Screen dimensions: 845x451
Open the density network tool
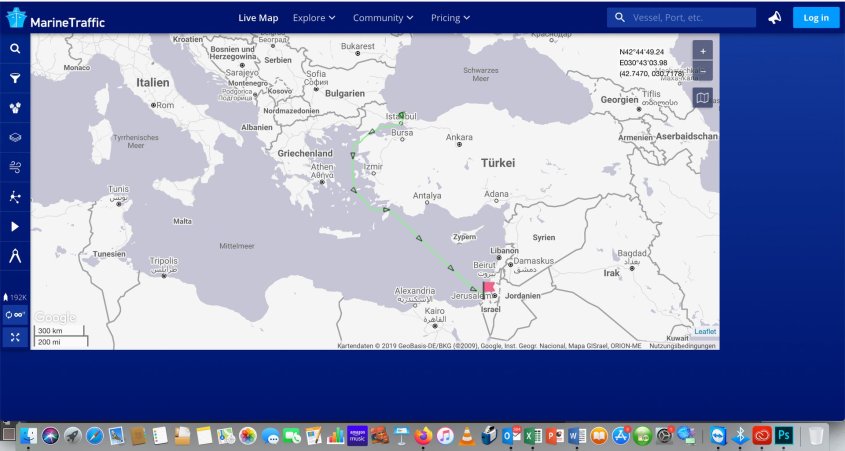click(15, 197)
